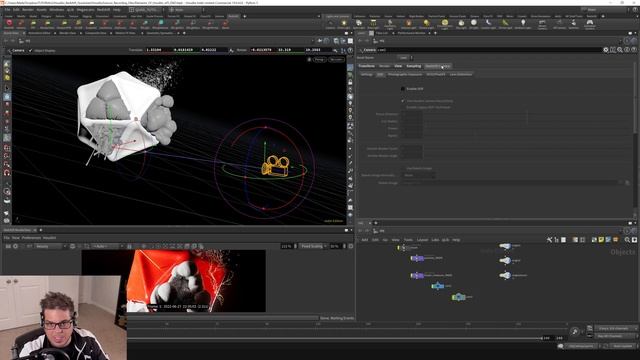Click the Redshift ROP red circle shelf icon
The height and width of the screenshot is (360, 640).
(9, 24)
